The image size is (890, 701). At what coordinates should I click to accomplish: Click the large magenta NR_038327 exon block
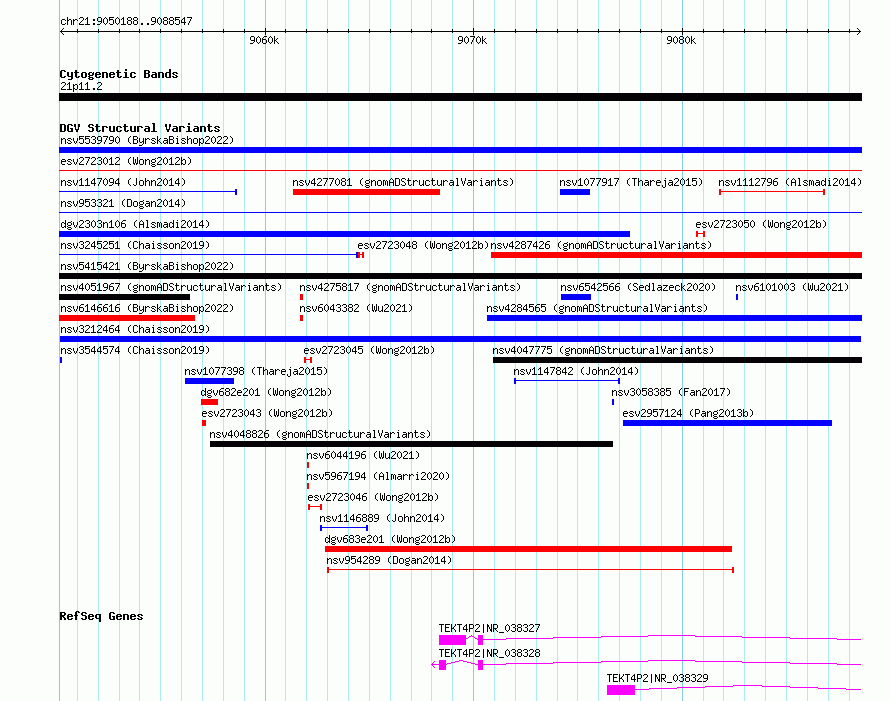(452, 640)
